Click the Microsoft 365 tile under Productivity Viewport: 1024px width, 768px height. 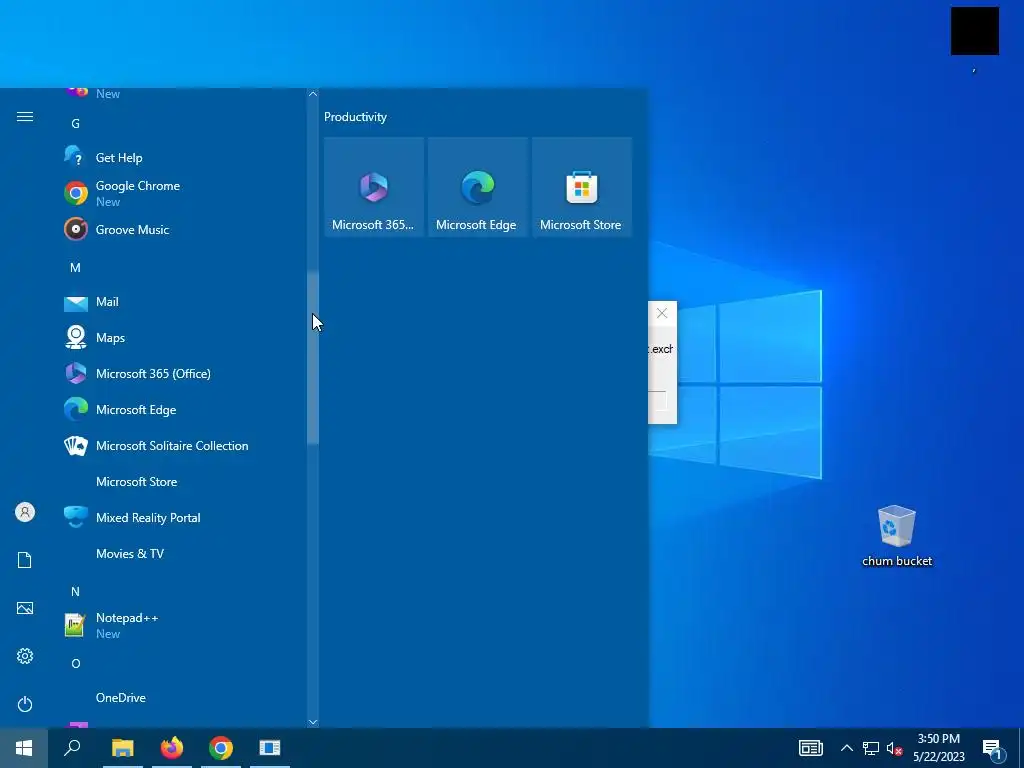point(374,187)
